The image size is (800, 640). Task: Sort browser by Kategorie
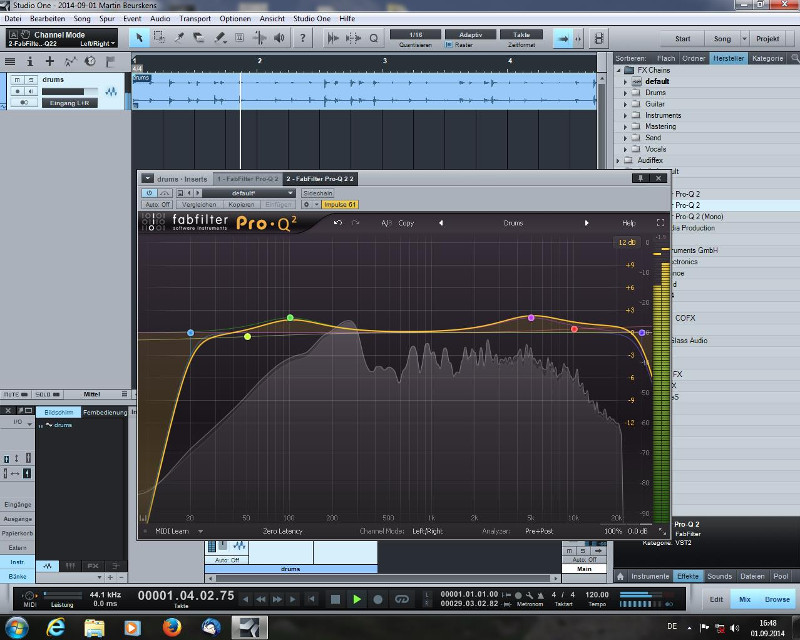tap(767, 58)
